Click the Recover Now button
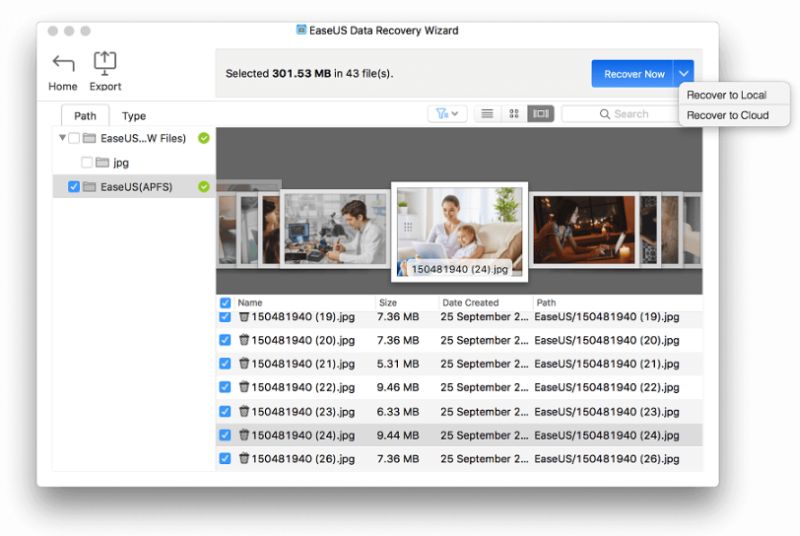This screenshot has height=536, width=800. [x=633, y=74]
